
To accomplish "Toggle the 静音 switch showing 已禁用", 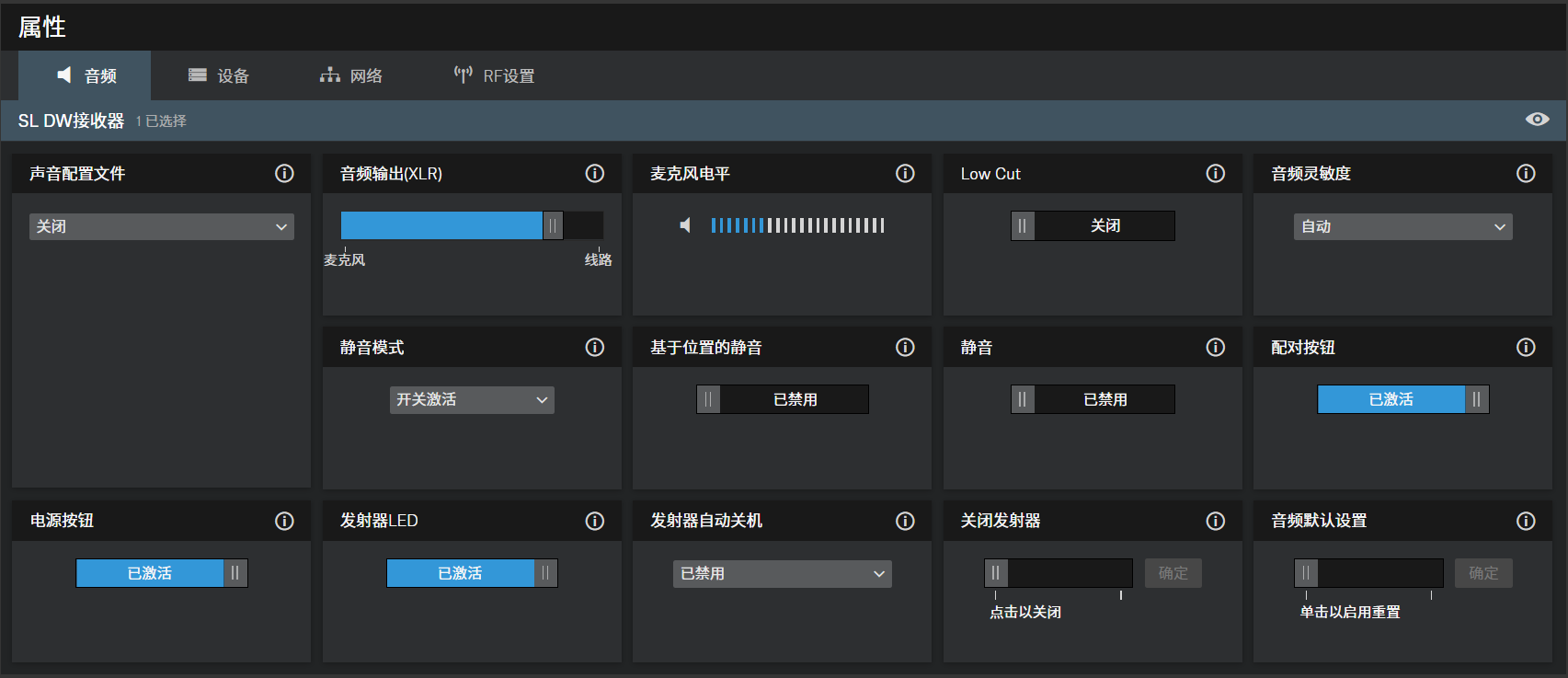I will point(1093,399).
